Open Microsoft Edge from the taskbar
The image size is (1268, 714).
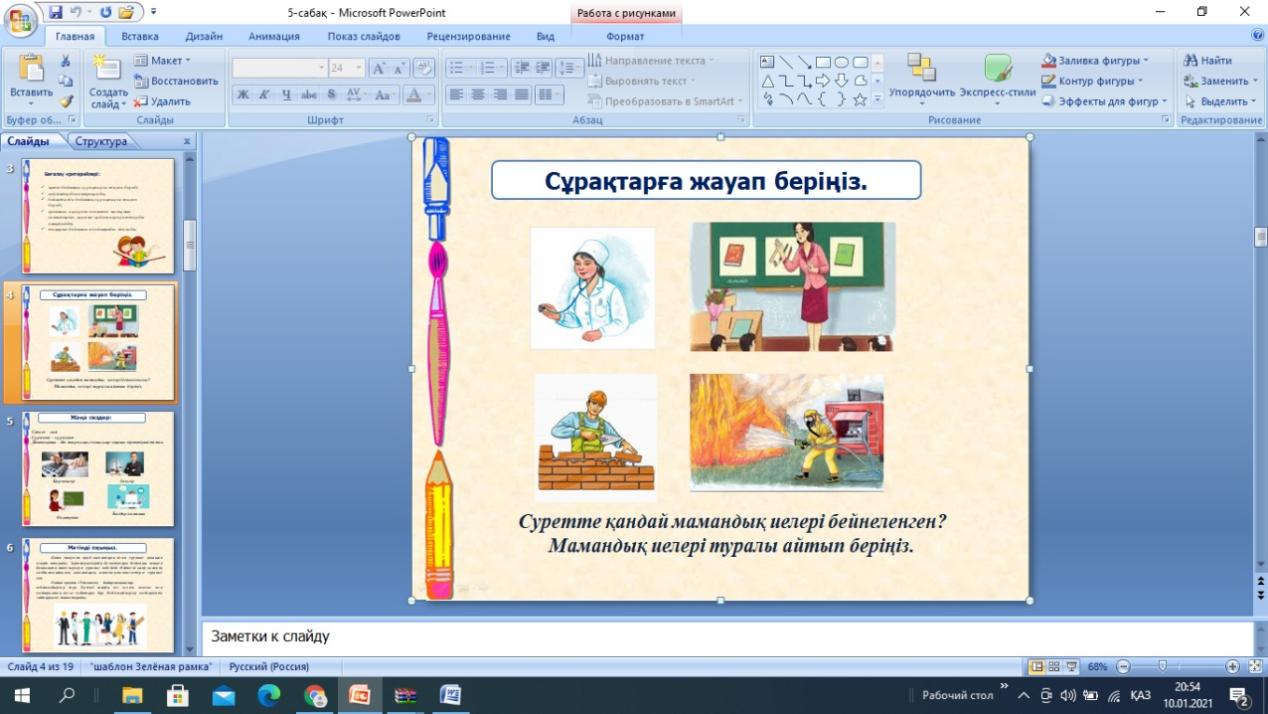click(269, 695)
